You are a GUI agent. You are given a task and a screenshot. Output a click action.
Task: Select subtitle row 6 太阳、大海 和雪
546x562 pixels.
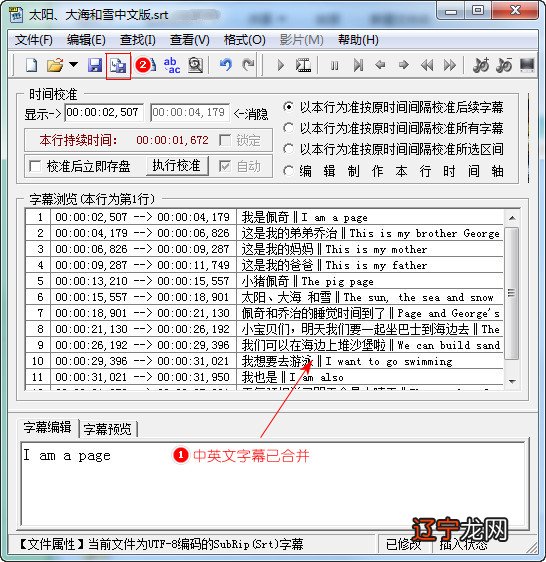265,297
